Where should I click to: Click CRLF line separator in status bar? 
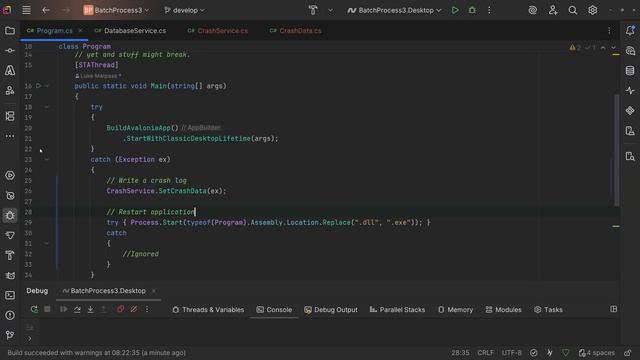(x=485, y=353)
